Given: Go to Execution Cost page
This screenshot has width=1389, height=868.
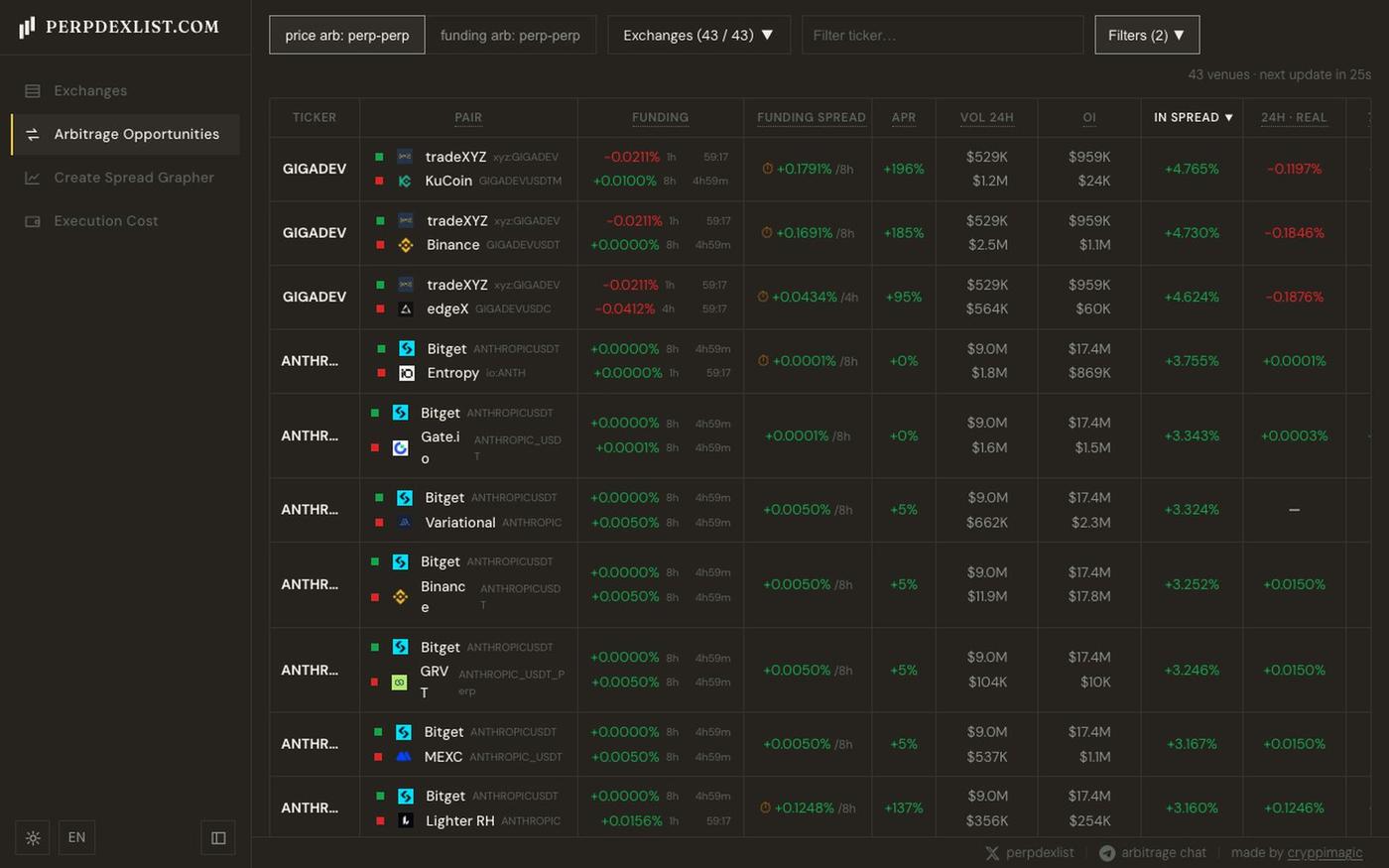Looking at the screenshot, I should coord(125,221).
